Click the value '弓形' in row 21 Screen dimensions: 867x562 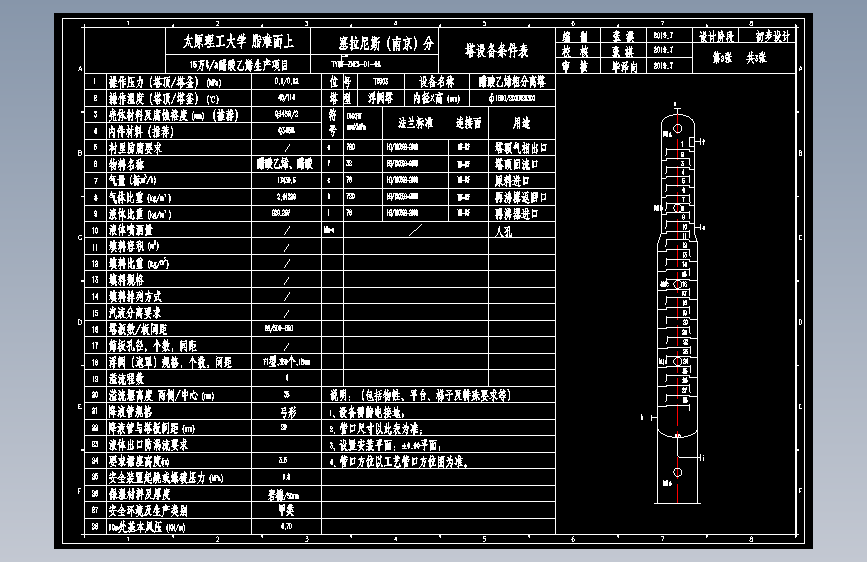pos(288,412)
